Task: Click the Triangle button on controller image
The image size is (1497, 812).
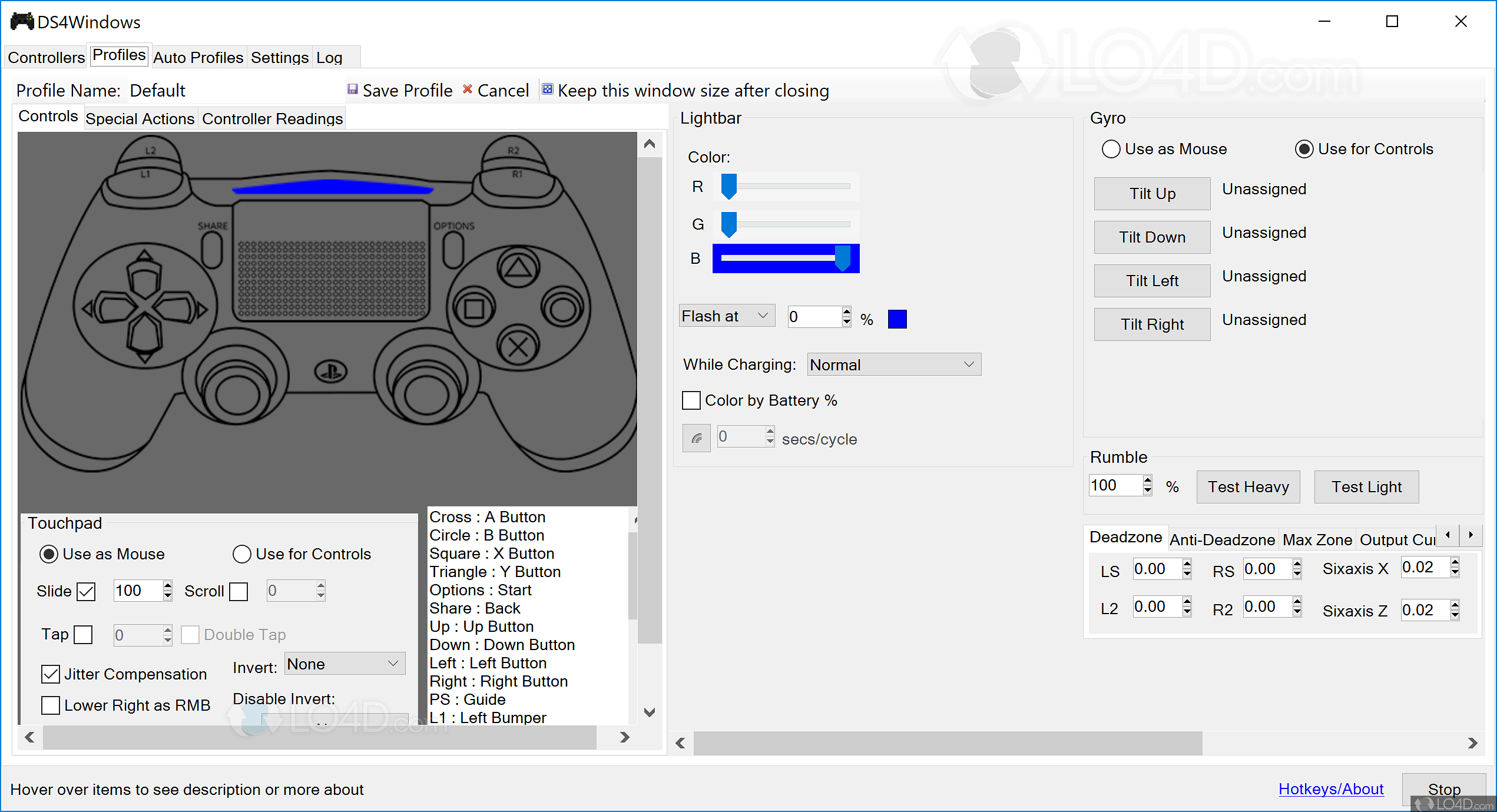Action: (x=518, y=268)
